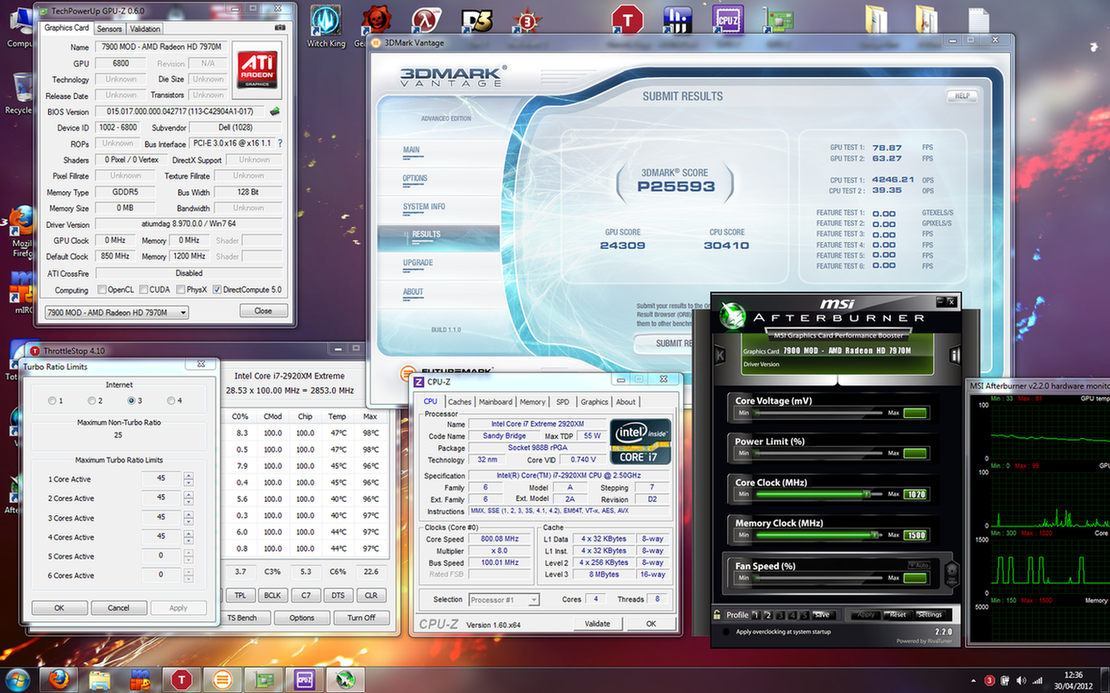Toggle the OpenCL checkbox in GPU-Z
This screenshot has height=693, width=1110.
(102, 290)
